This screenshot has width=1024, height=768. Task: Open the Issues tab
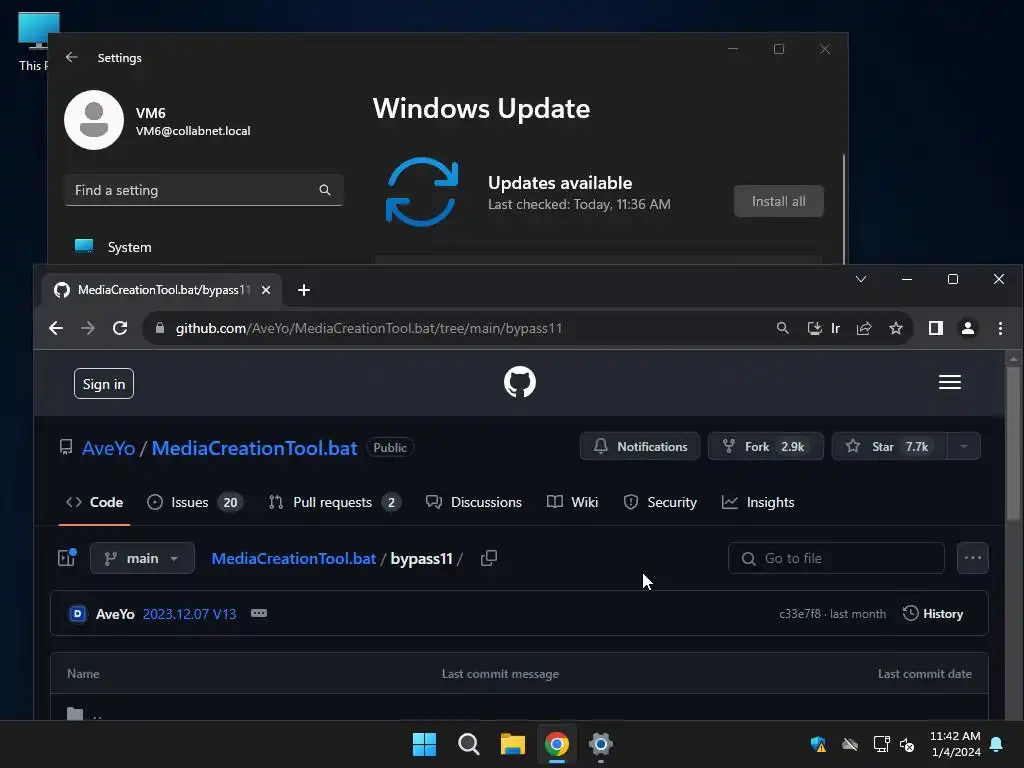(x=195, y=502)
